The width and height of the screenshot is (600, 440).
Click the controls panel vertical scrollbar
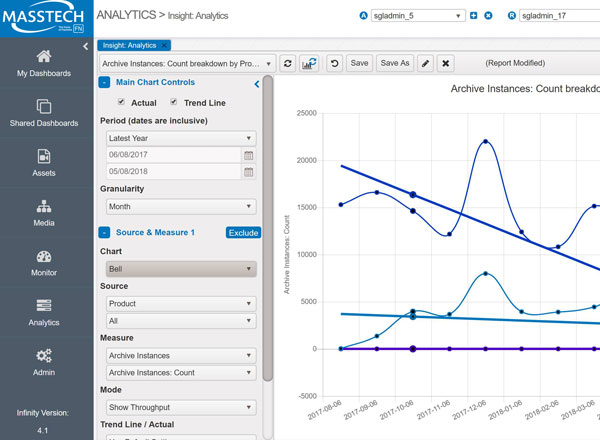point(268,228)
